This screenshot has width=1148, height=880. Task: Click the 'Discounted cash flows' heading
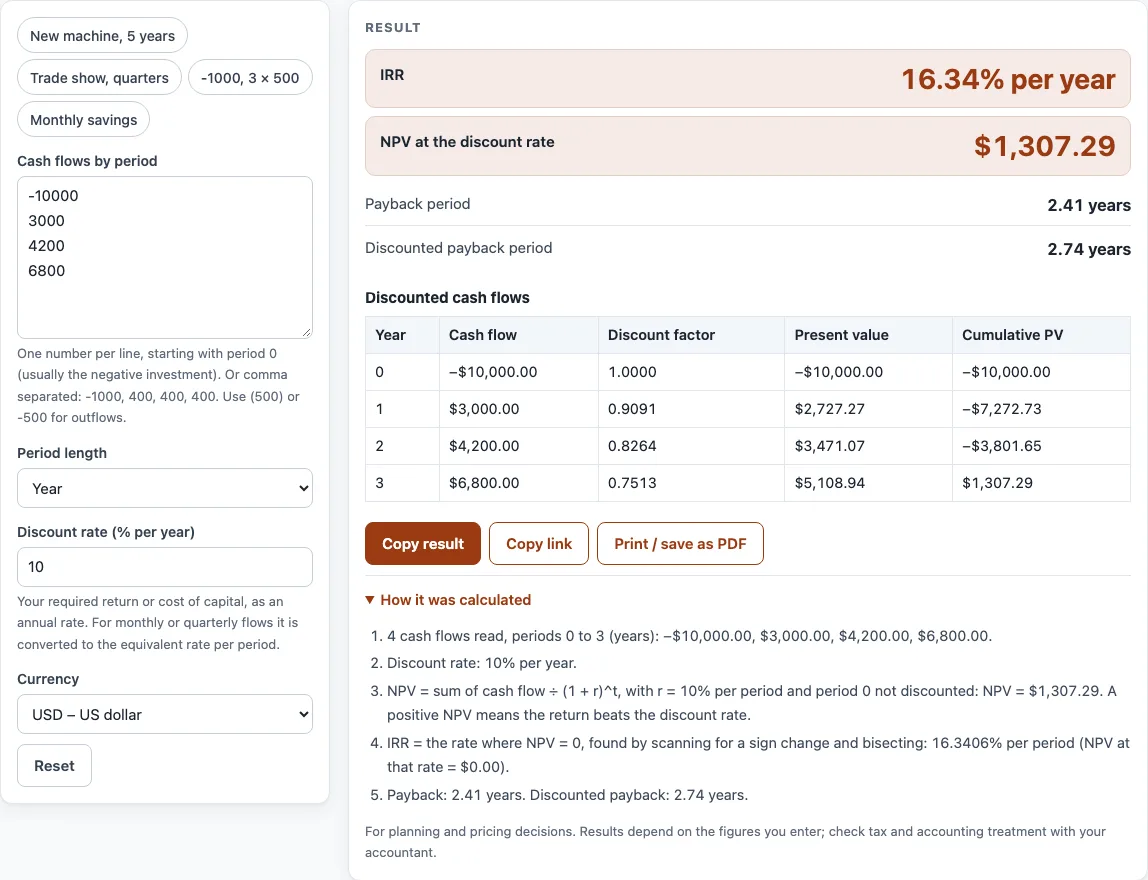click(447, 297)
